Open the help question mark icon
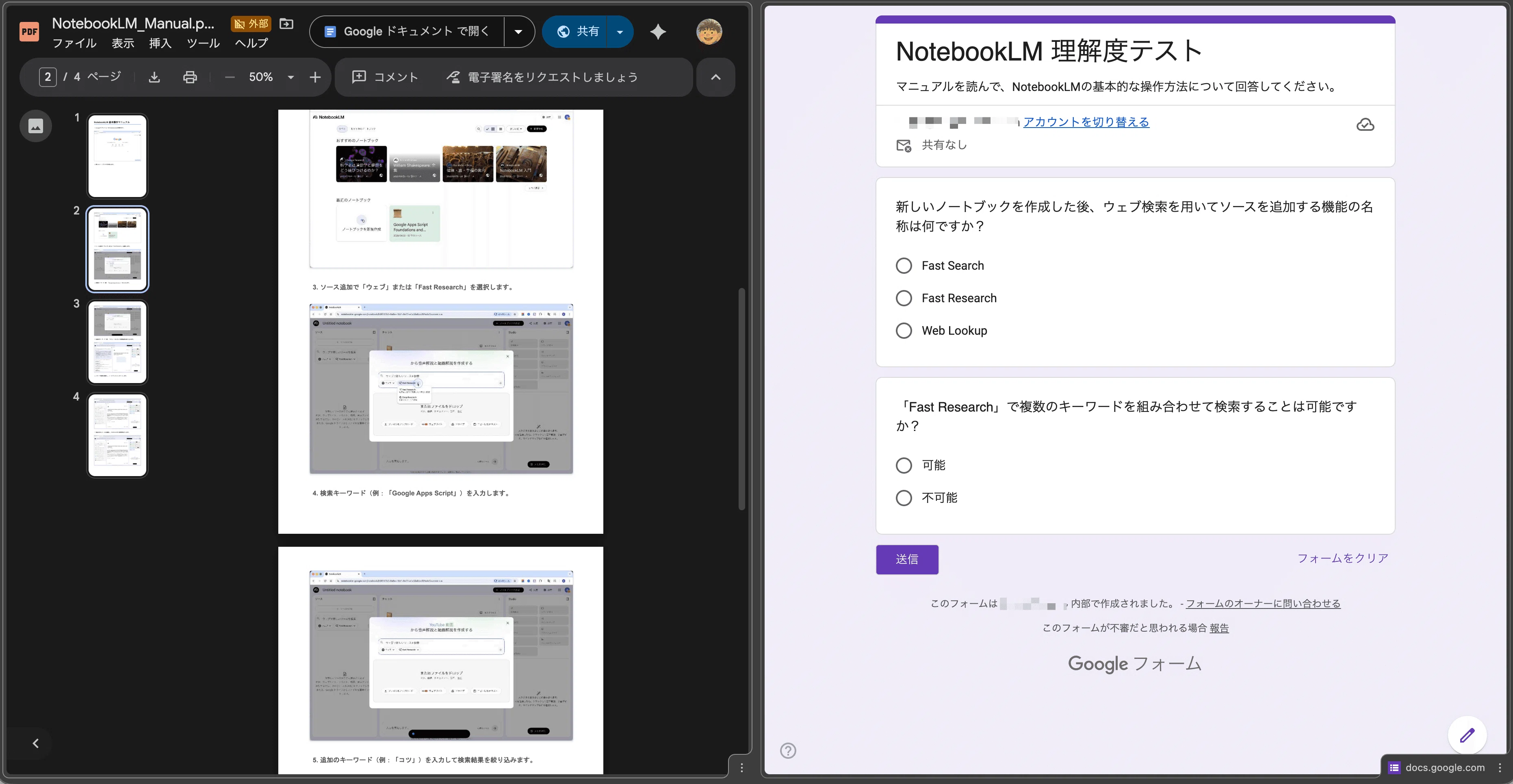 (x=788, y=751)
